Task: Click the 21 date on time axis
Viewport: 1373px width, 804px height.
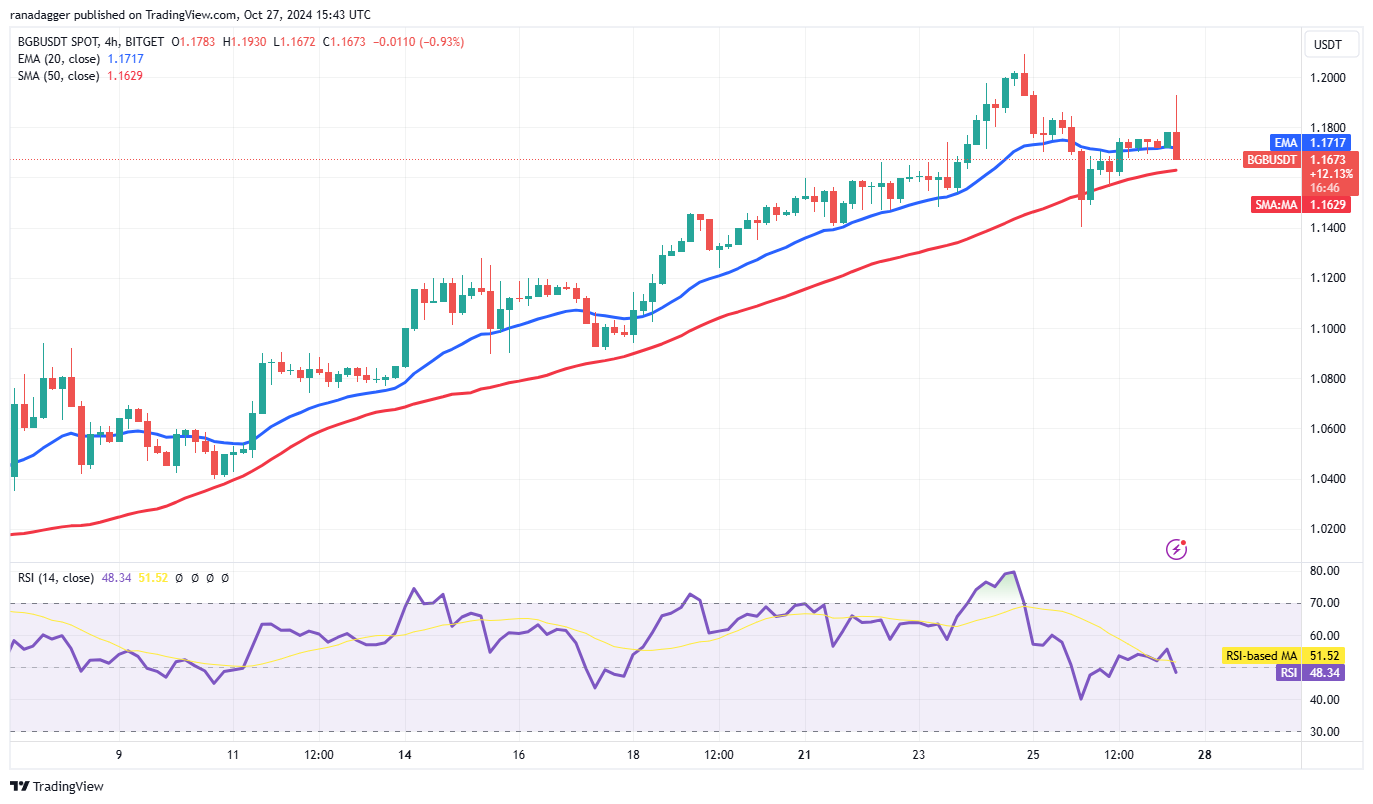Action: pyautogui.click(x=805, y=755)
